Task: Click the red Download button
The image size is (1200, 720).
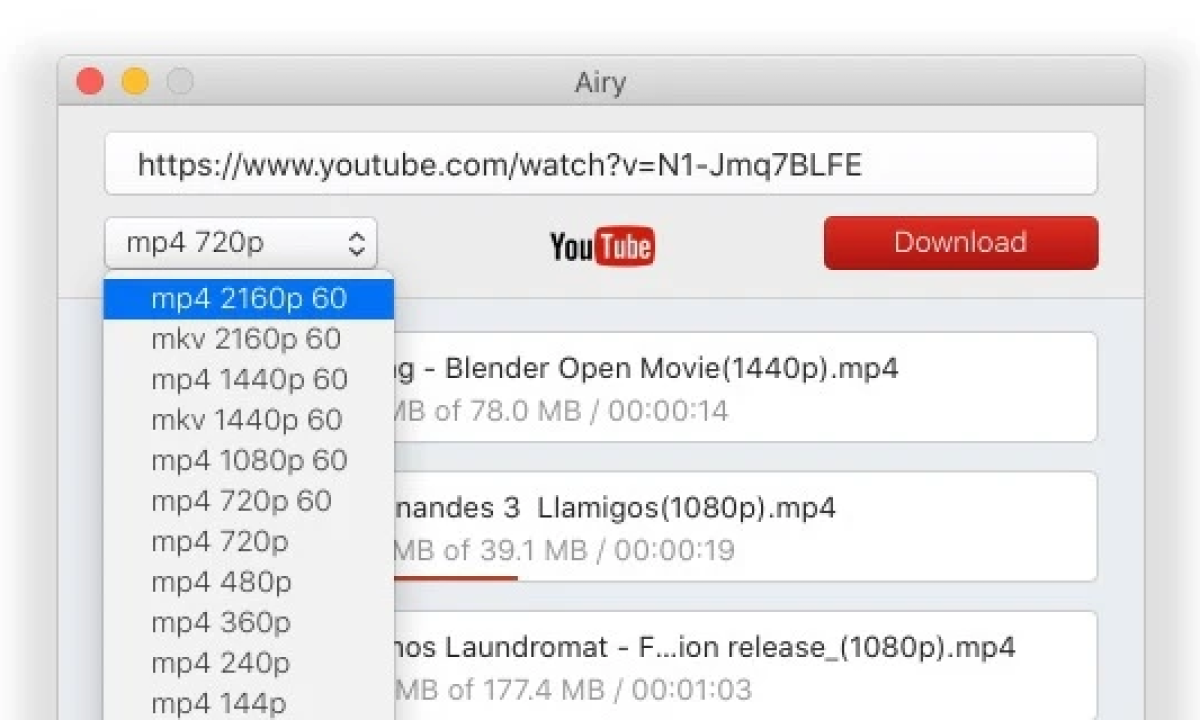Action: click(x=961, y=243)
